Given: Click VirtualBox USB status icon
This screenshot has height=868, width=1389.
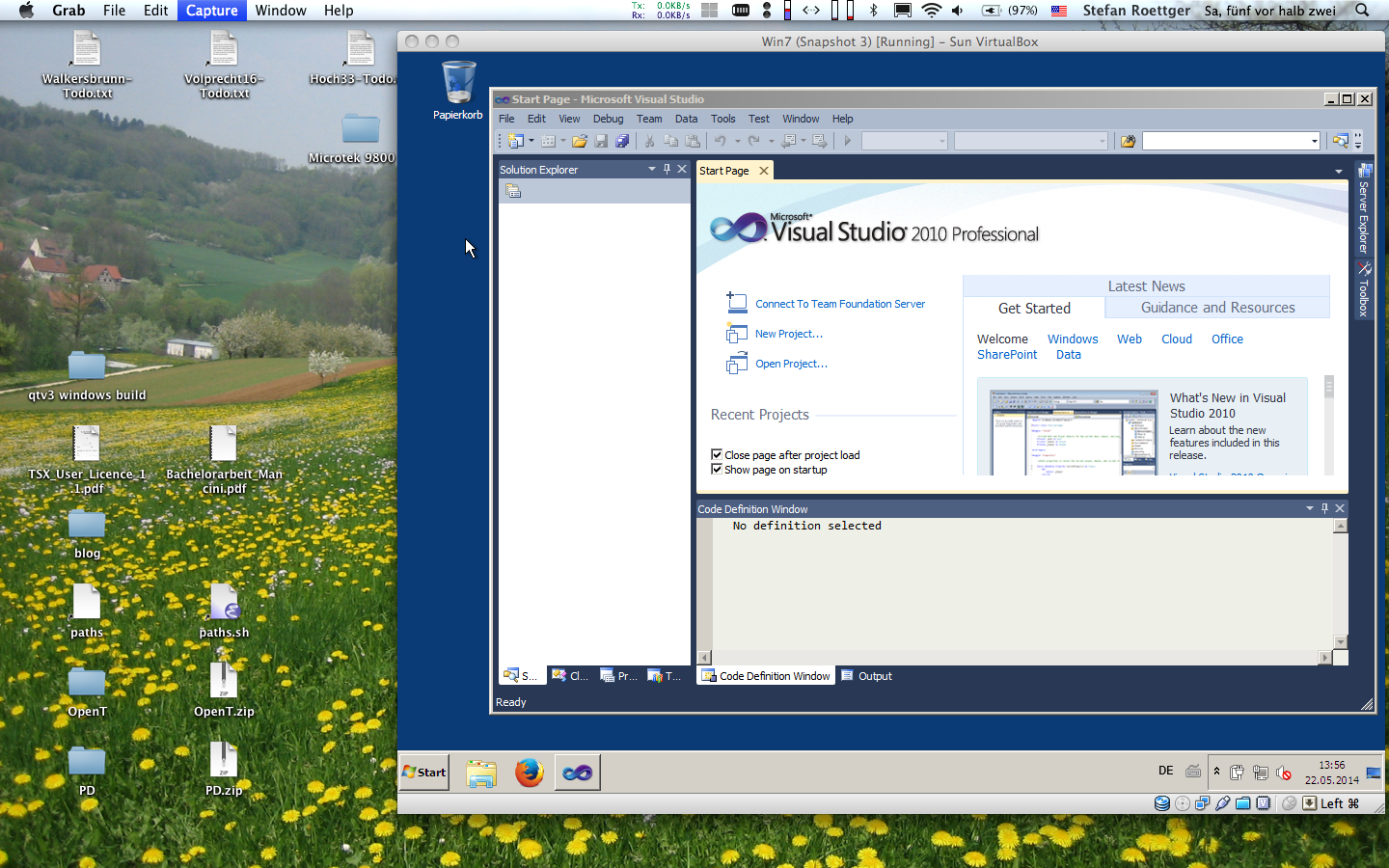Looking at the screenshot, I should (1222, 802).
